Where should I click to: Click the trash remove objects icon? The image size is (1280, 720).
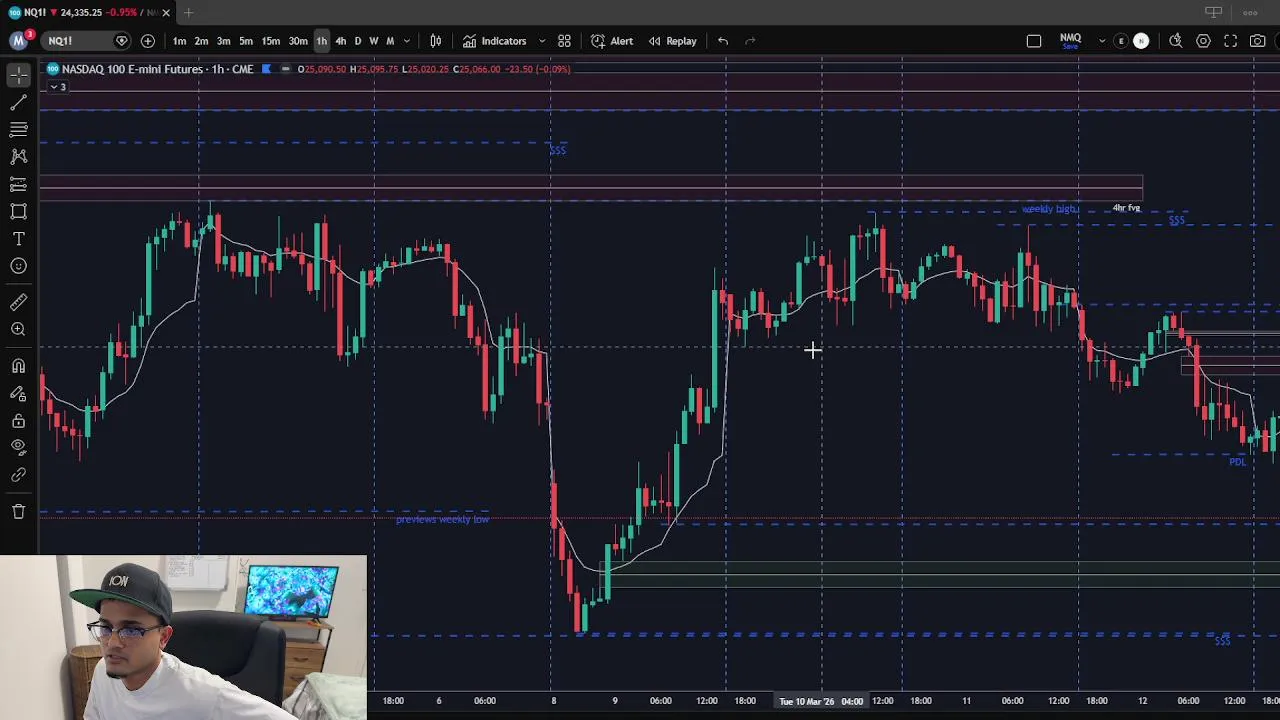click(x=18, y=511)
